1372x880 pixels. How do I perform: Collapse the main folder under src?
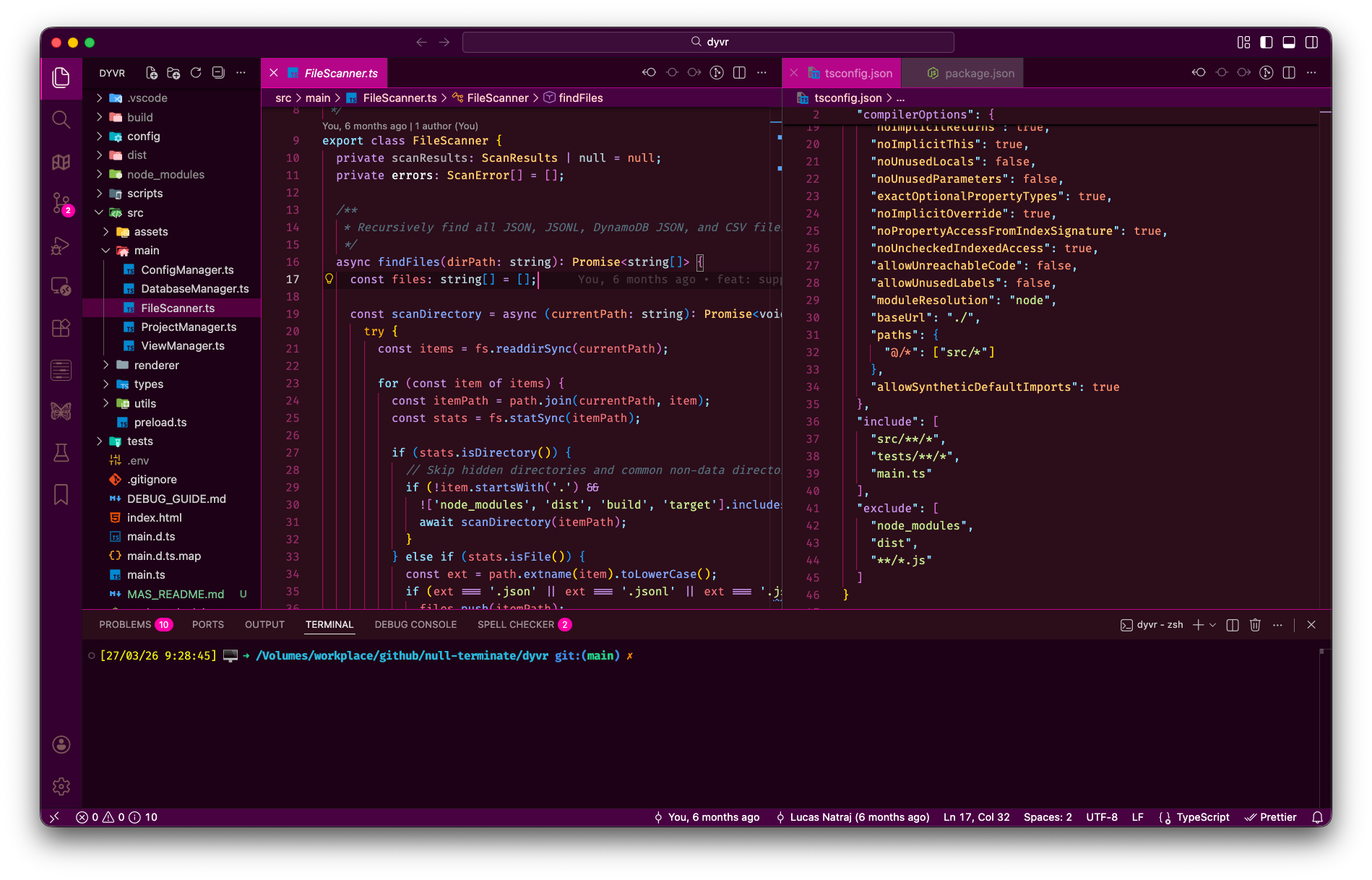click(172, 251)
